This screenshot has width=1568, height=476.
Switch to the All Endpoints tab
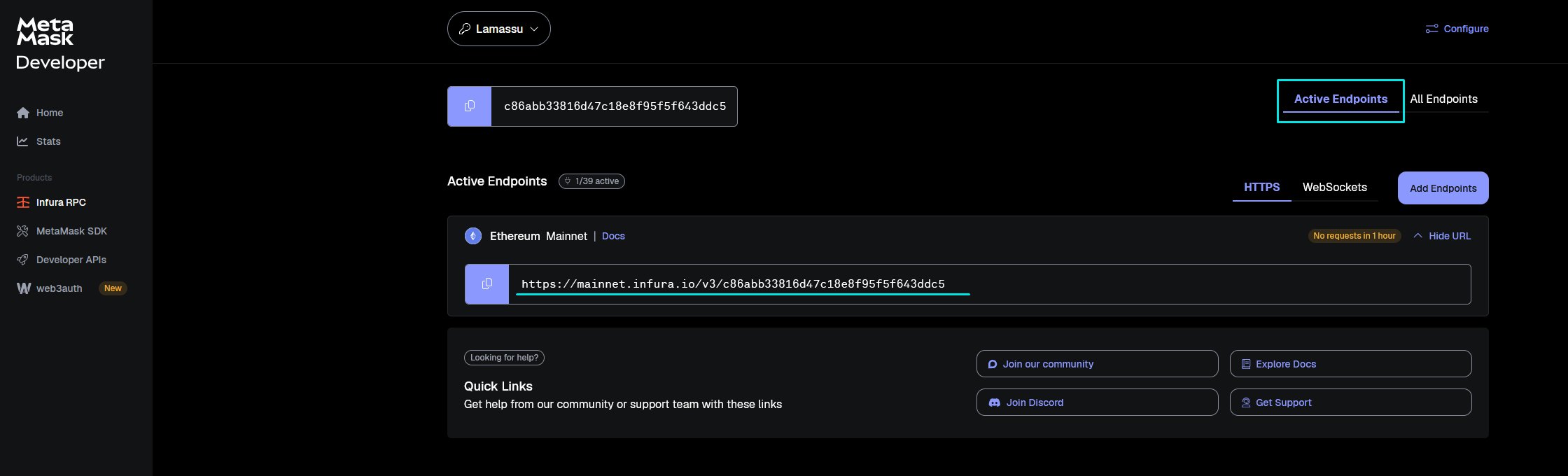1443,99
